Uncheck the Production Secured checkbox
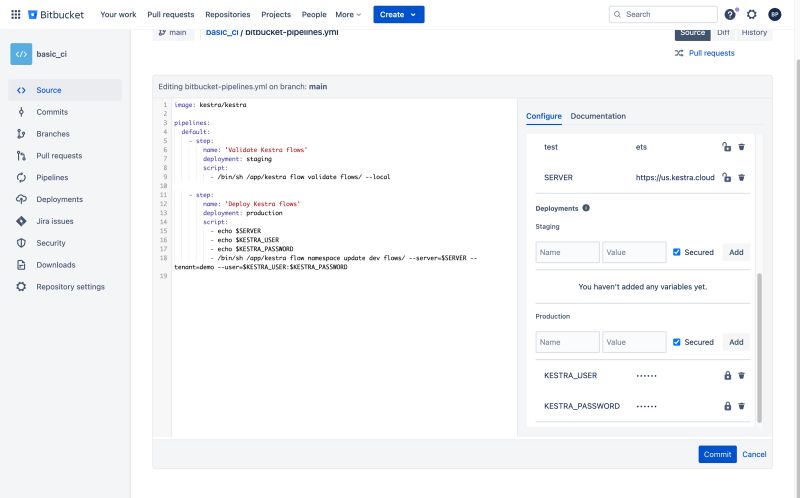 [x=677, y=342]
